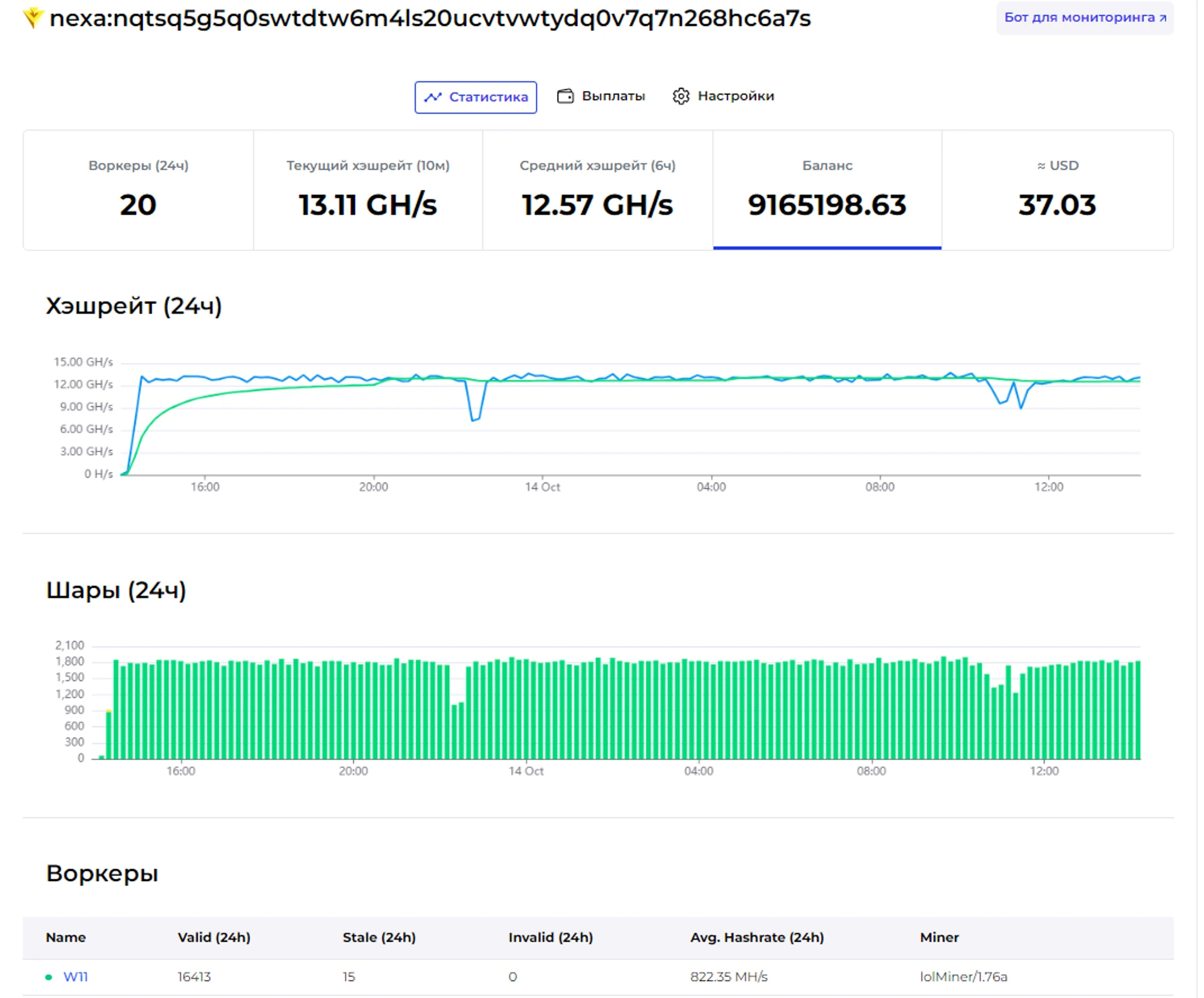Click the wallet address heading text
Viewport: 1204px width, 998px height.
(x=430, y=19)
